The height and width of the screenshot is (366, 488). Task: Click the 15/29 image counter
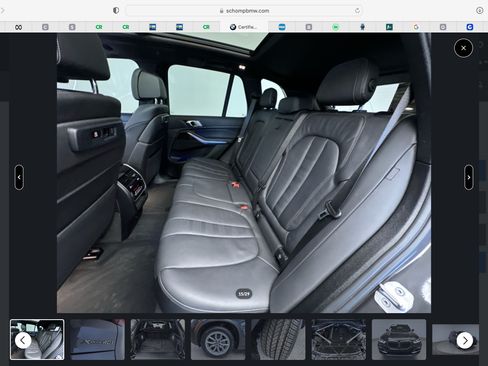(244, 294)
